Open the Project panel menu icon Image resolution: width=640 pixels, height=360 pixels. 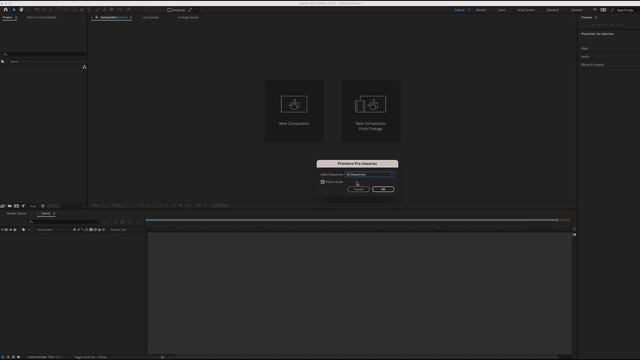coord(16,18)
